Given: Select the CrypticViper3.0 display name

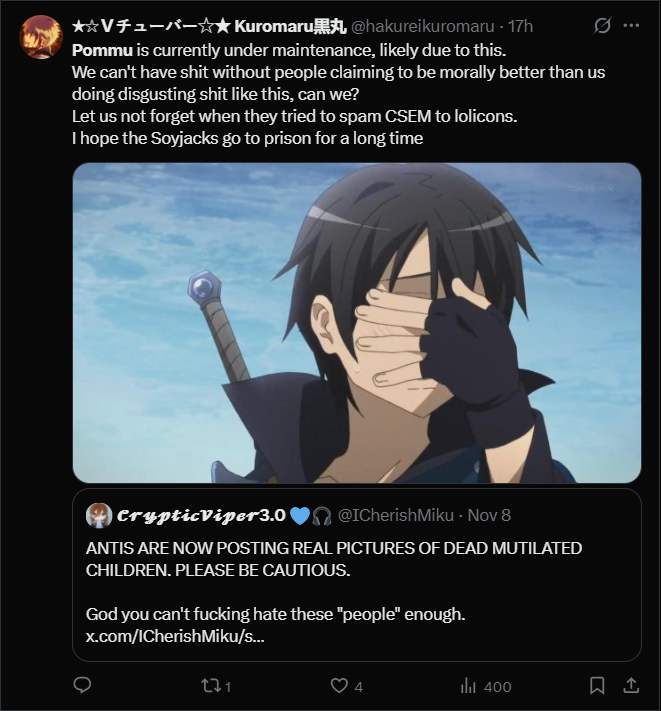Looking at the screenshot, I should pos(202,516).
